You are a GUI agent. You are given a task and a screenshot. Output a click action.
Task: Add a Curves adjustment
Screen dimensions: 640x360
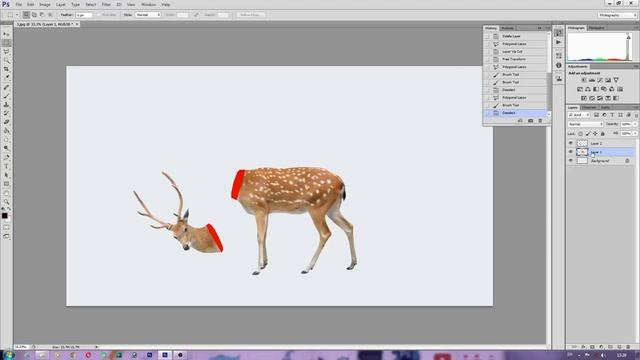pyautogui.click(x=600, y=80)
